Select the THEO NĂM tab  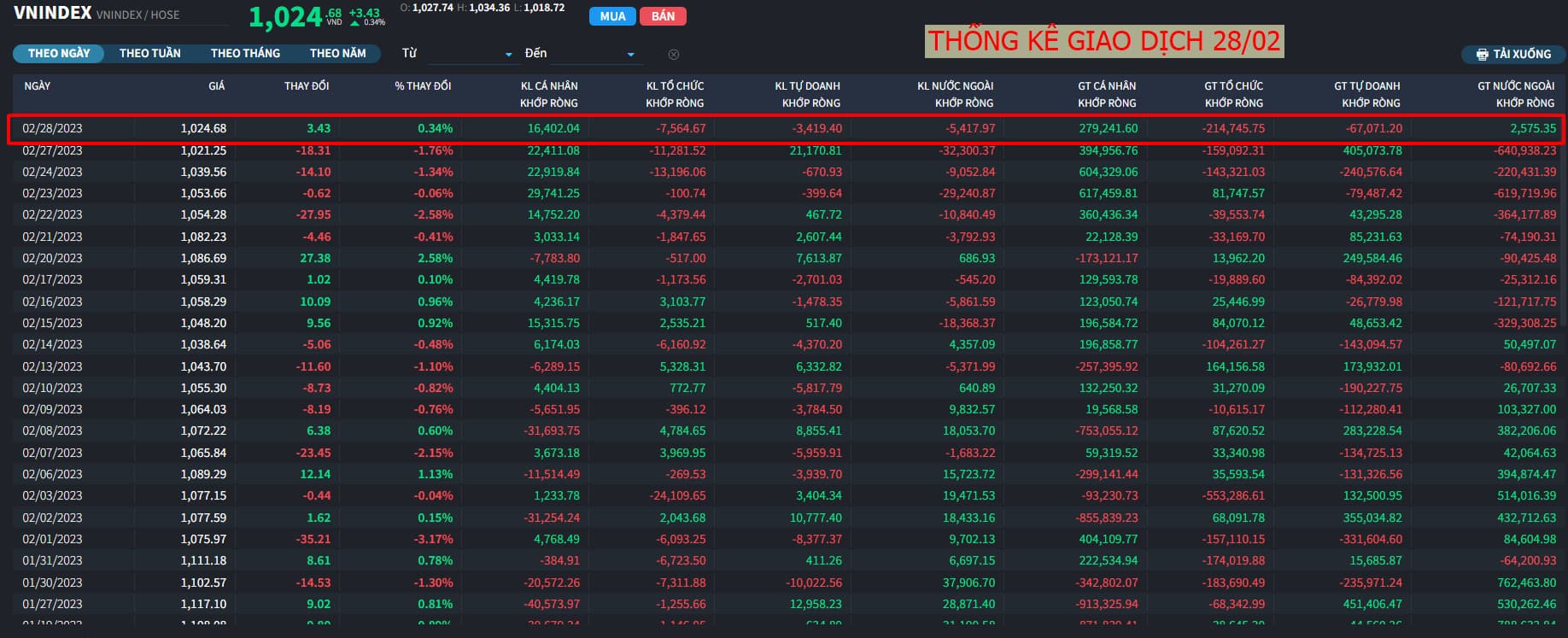tap(337, 53)
